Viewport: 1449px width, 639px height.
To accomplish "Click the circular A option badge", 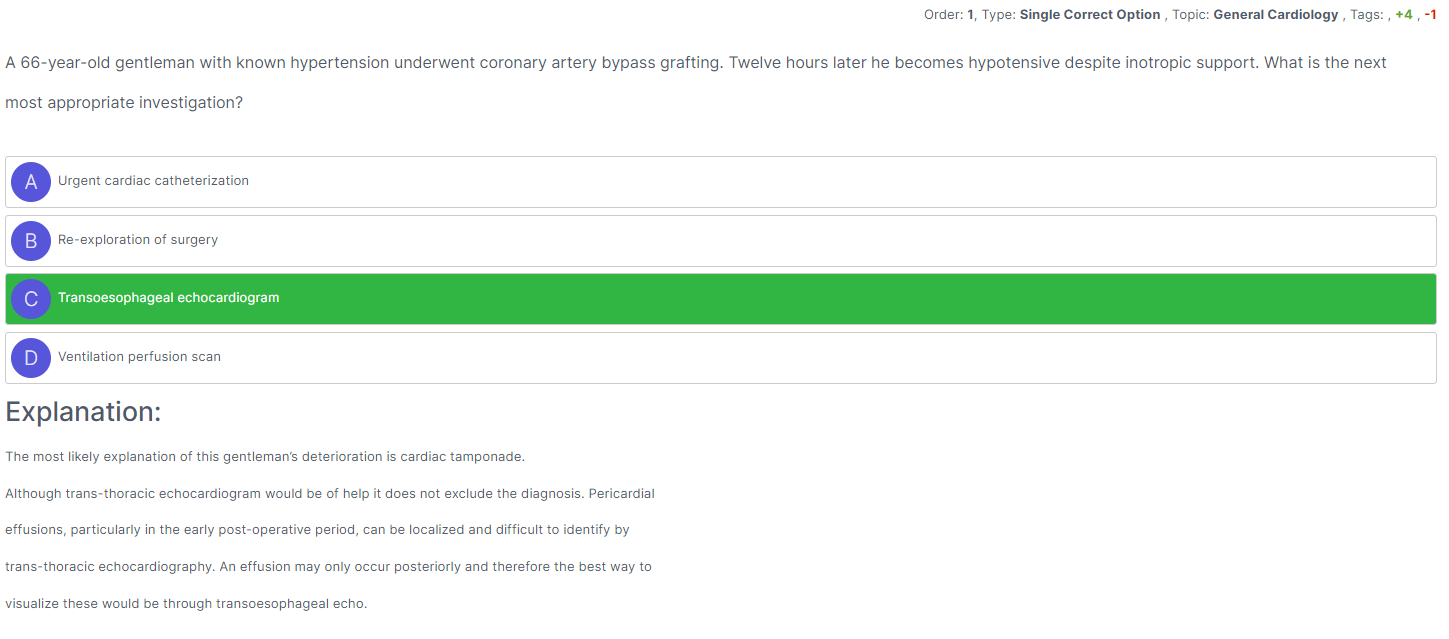I will pyautogui.click(x=31, y=182).
